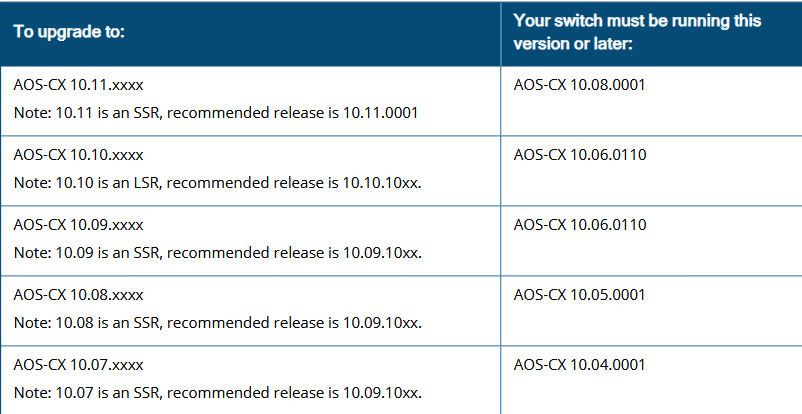This screenshot has height=414, width=802.
Task: Select AOS-CX 10.06.0110 in the 10.09 row
Action: tap(580, 225)
